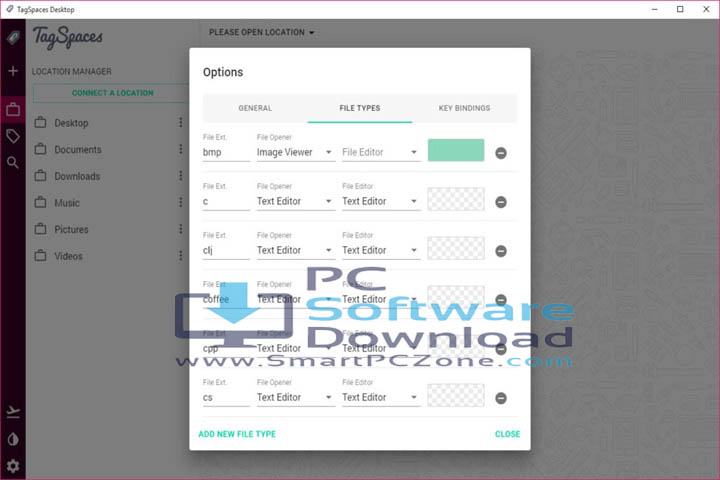
Task: Open more options for Downloads location
Action: 180,175
